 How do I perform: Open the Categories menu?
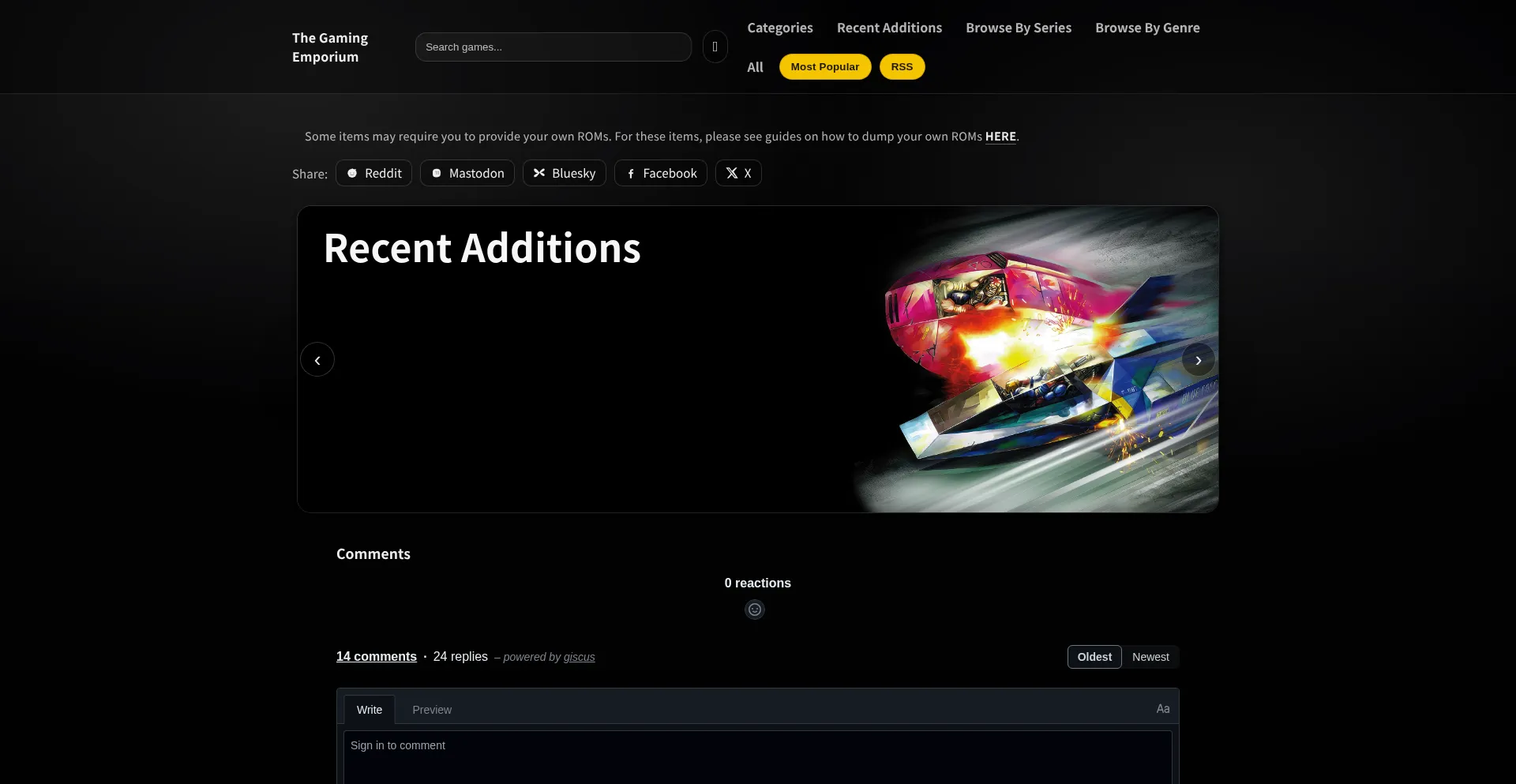click(x=780, y=28)
